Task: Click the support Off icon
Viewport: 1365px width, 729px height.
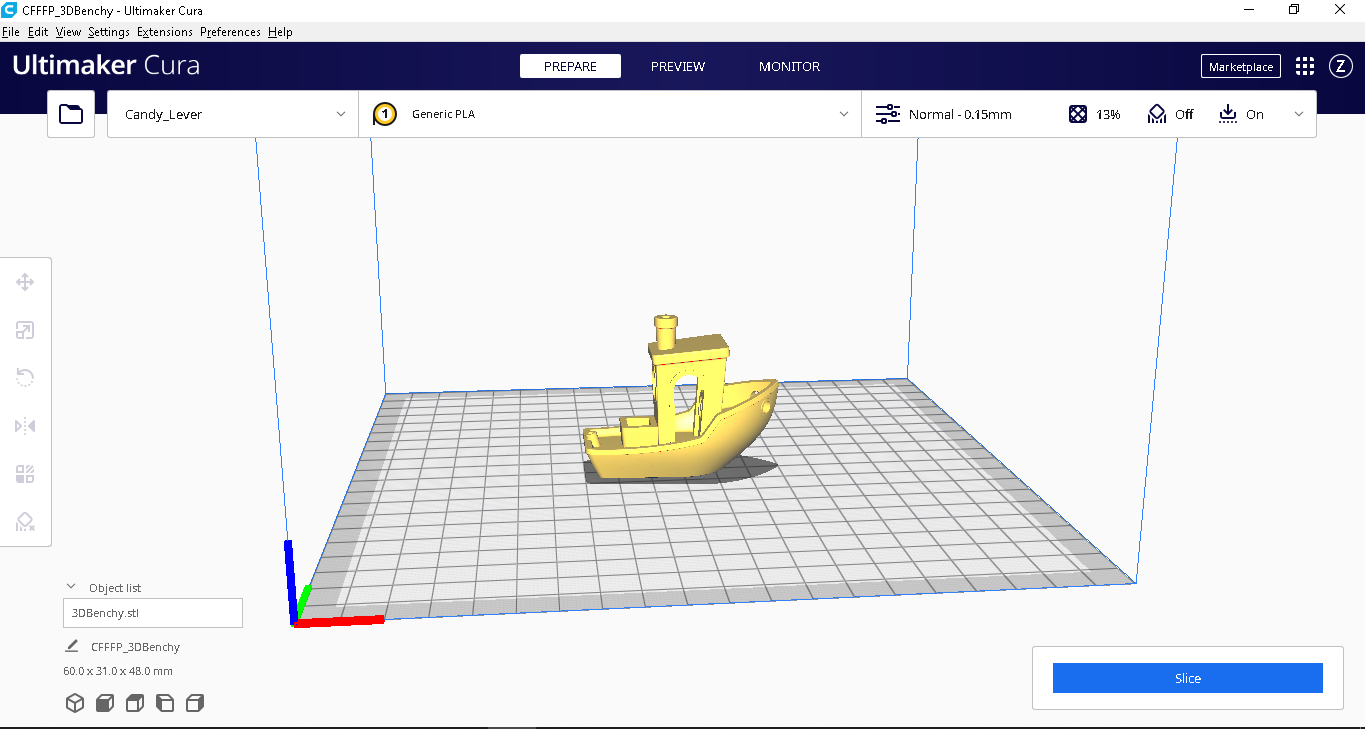Action: click(x=1157, y=114)
